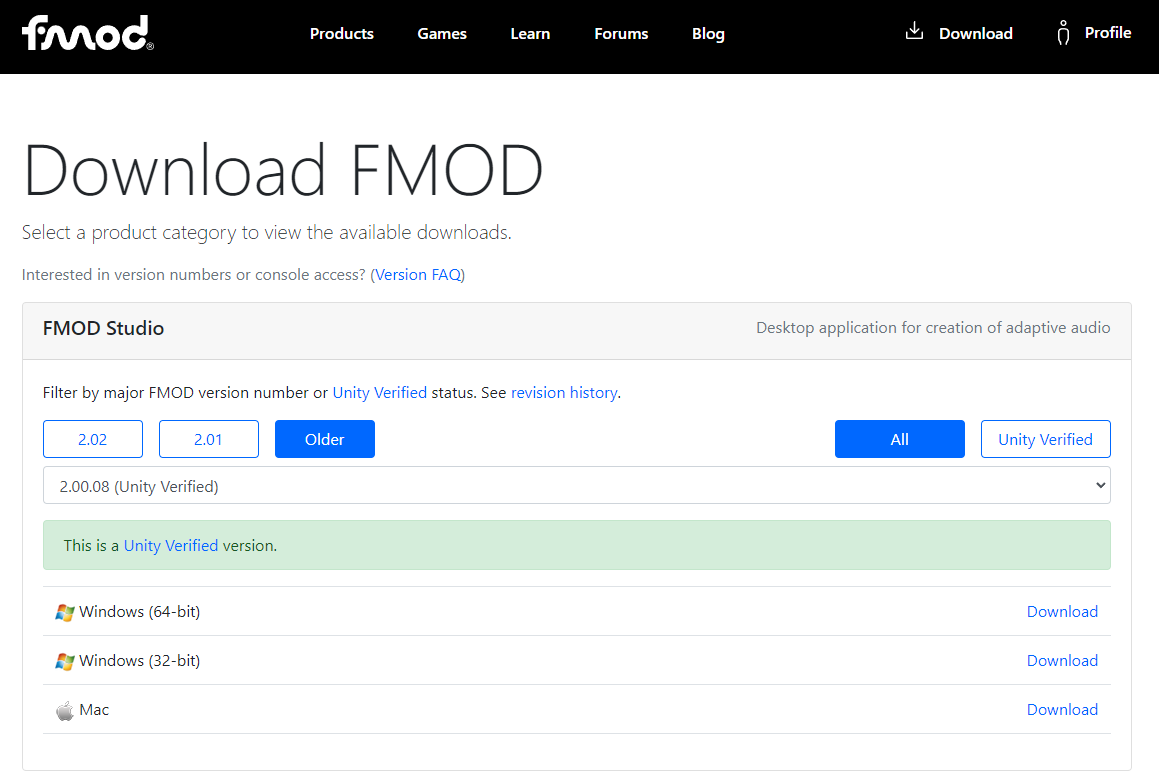Open the Profile link in header
The width and height of the screenshot is (1159, 778).
tap(1108, 33)
